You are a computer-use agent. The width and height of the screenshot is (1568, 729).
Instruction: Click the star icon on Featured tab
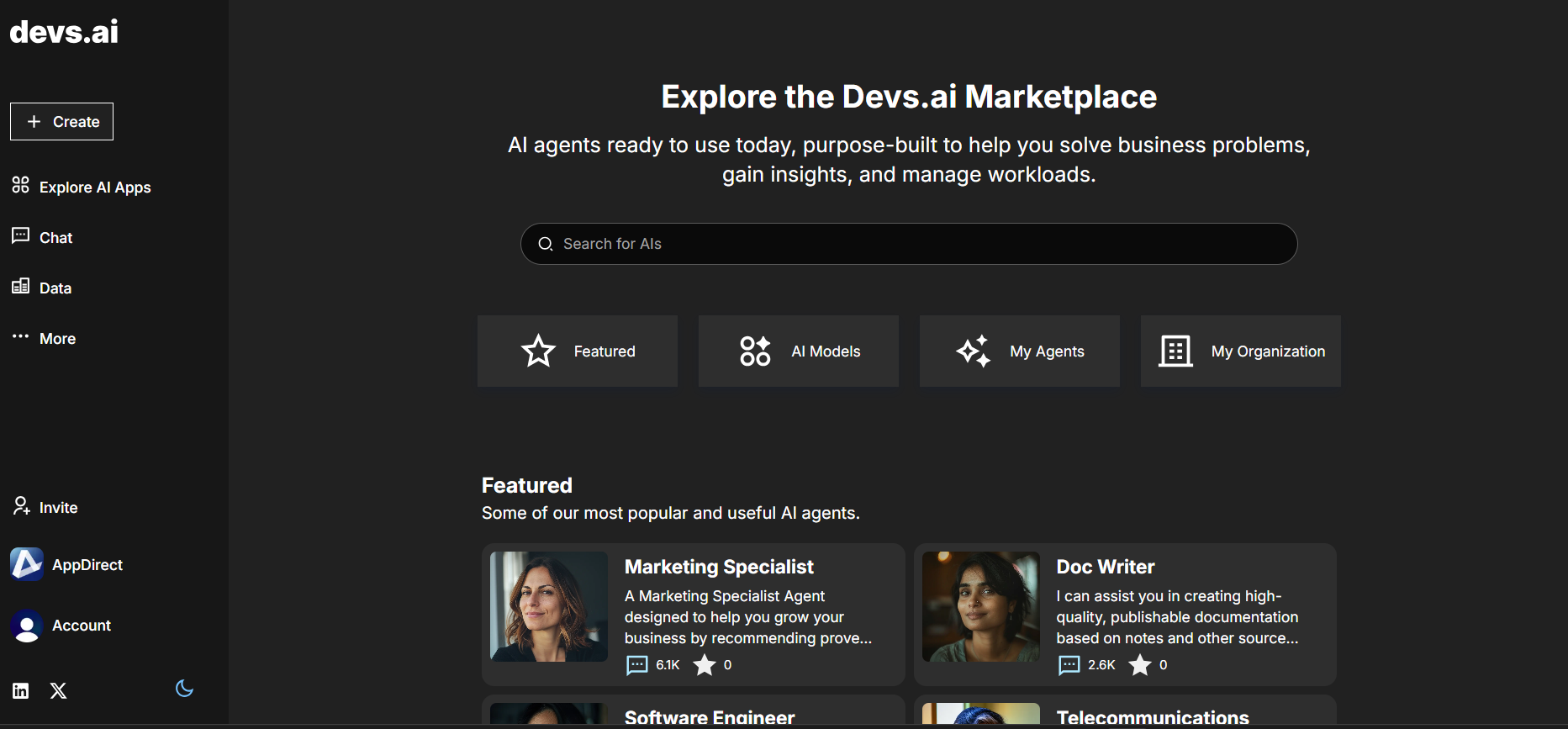click(x=538, y=351)
